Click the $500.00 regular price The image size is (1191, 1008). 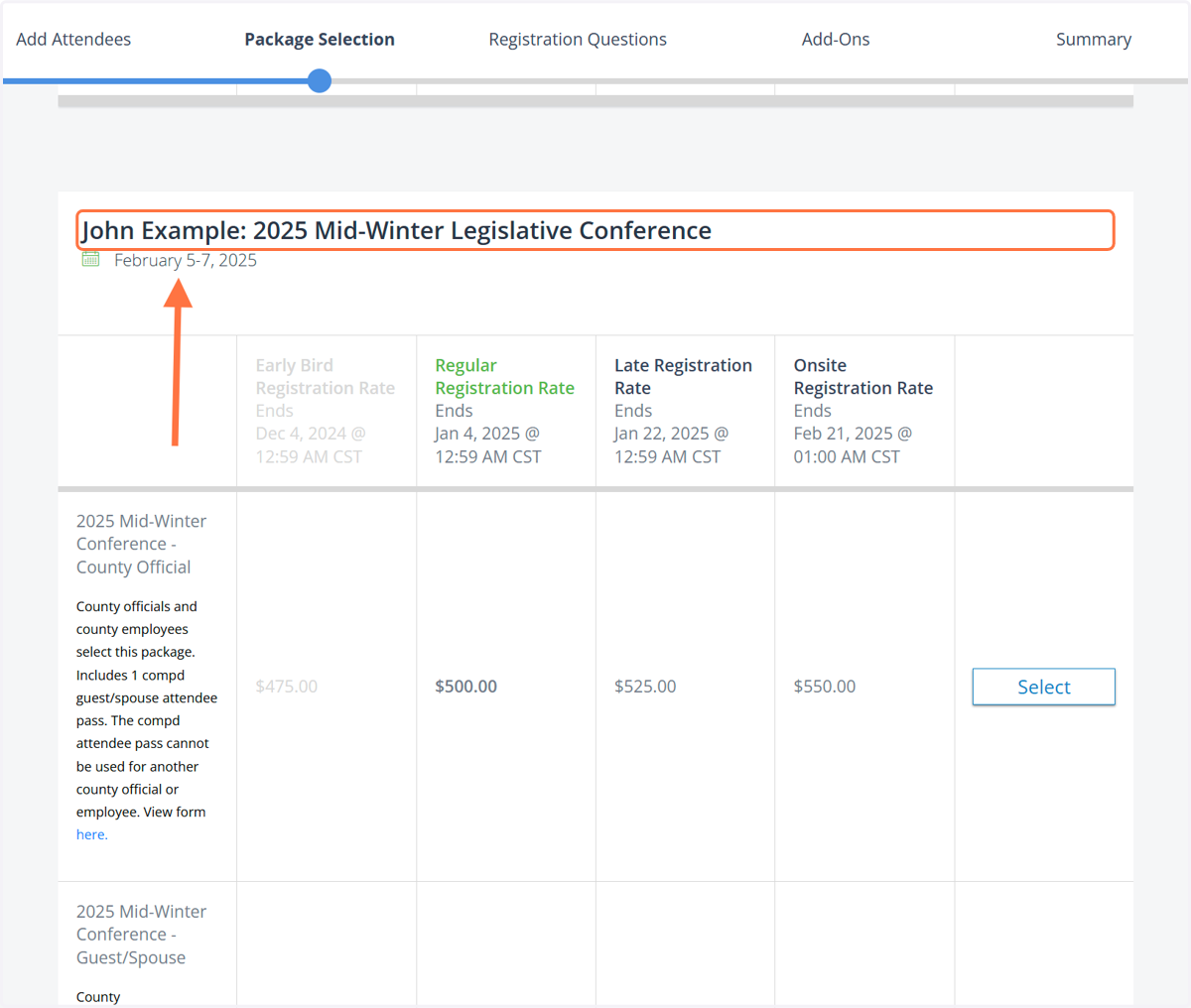pyautogui.click(x=466, y=687)
